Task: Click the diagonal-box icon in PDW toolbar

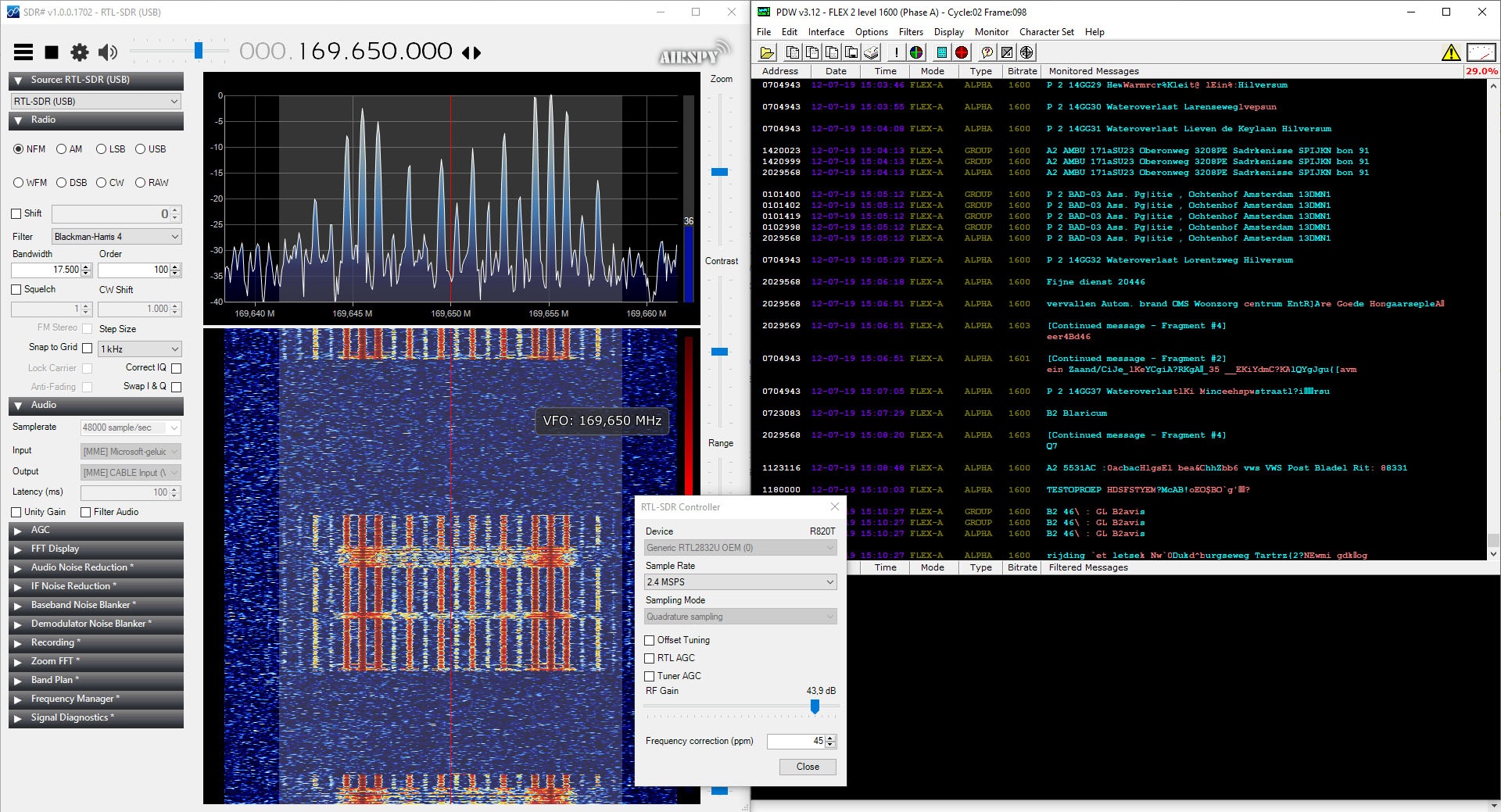Action: tap(1007, 52)
